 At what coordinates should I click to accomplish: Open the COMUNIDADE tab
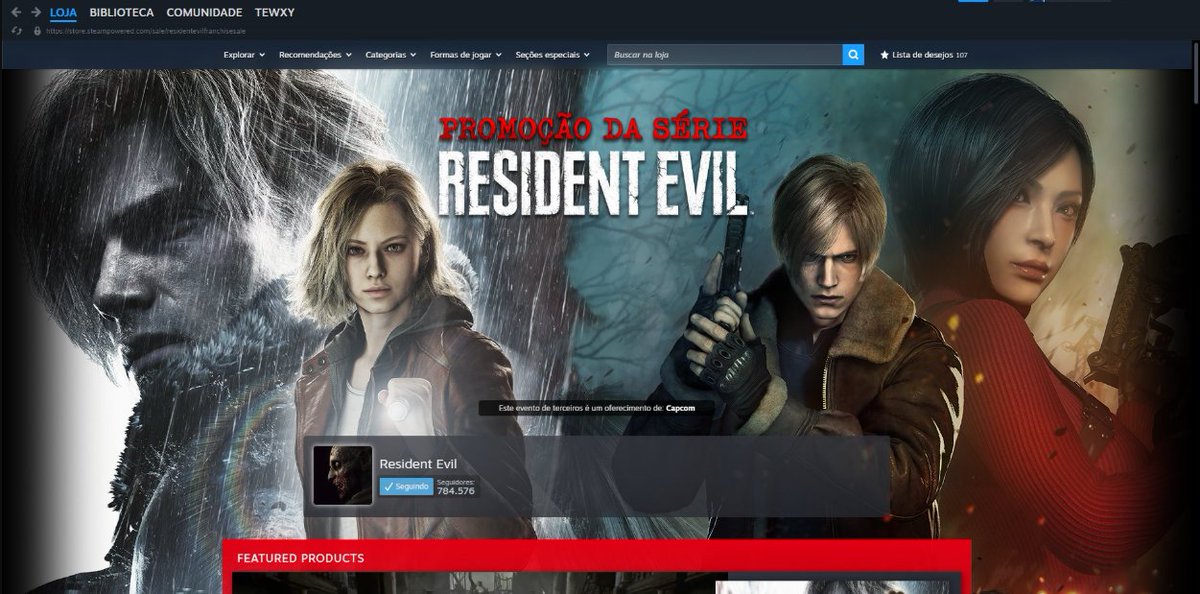[x=204, y=12]
